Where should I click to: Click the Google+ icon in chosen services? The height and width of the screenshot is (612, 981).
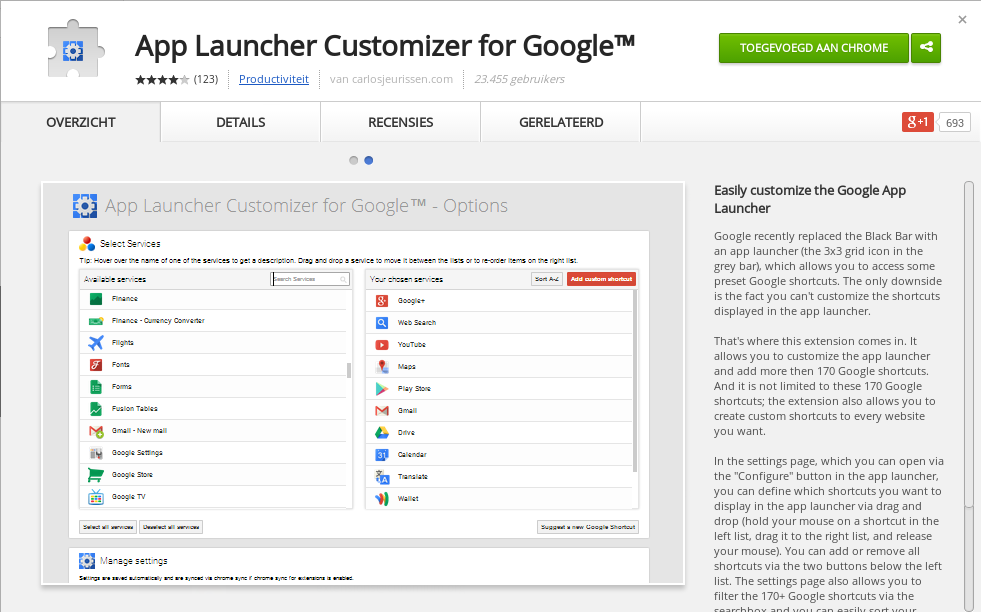pyautogui.click(x=382, y=301)
